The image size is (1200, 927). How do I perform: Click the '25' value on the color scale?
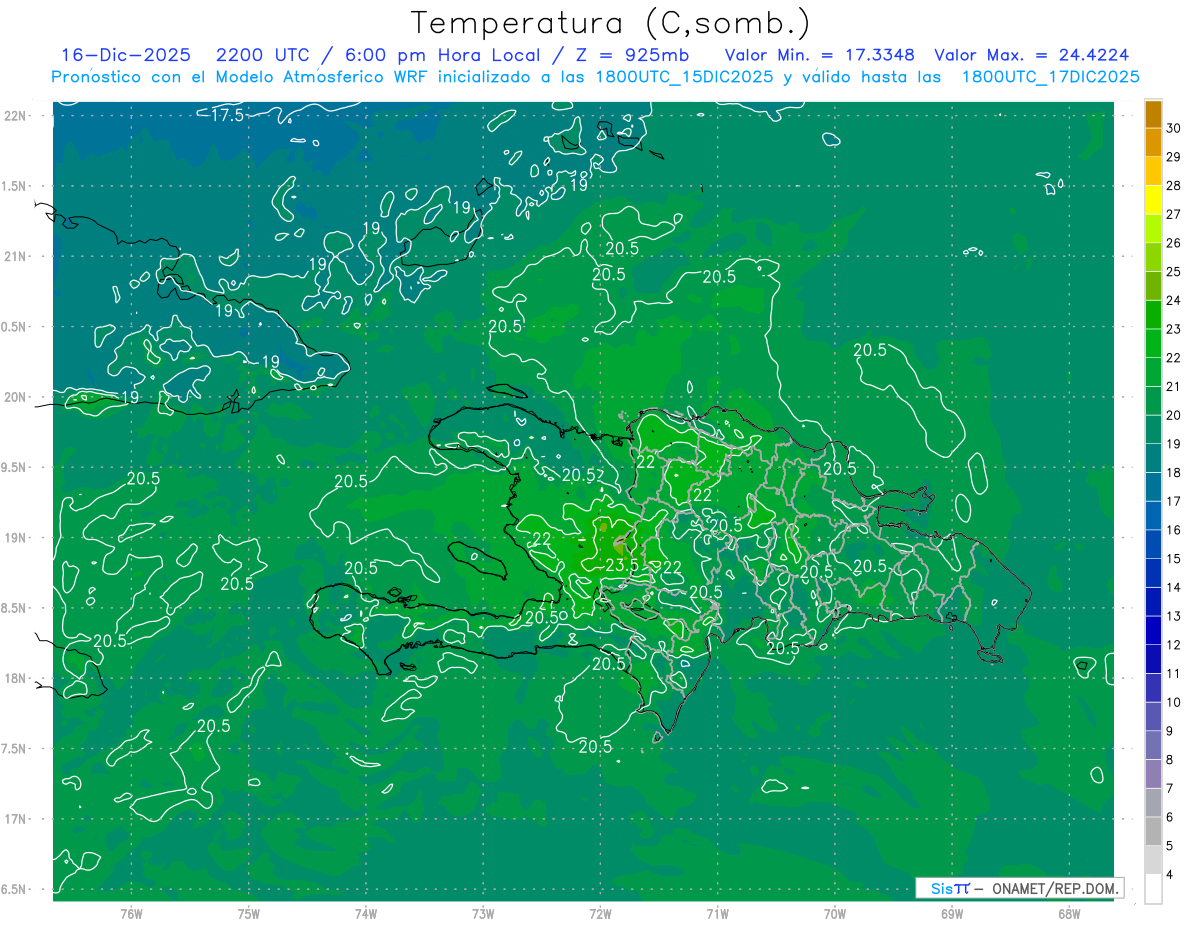click(x=1174, y=271)
